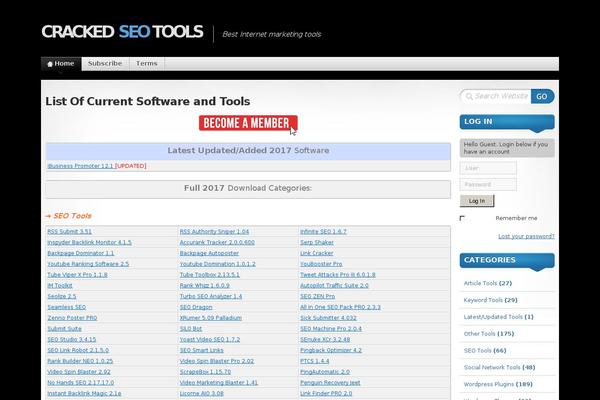Open the IM Toolkit link
This screenshot has height=400, width=600.
[x=60, y=286]
